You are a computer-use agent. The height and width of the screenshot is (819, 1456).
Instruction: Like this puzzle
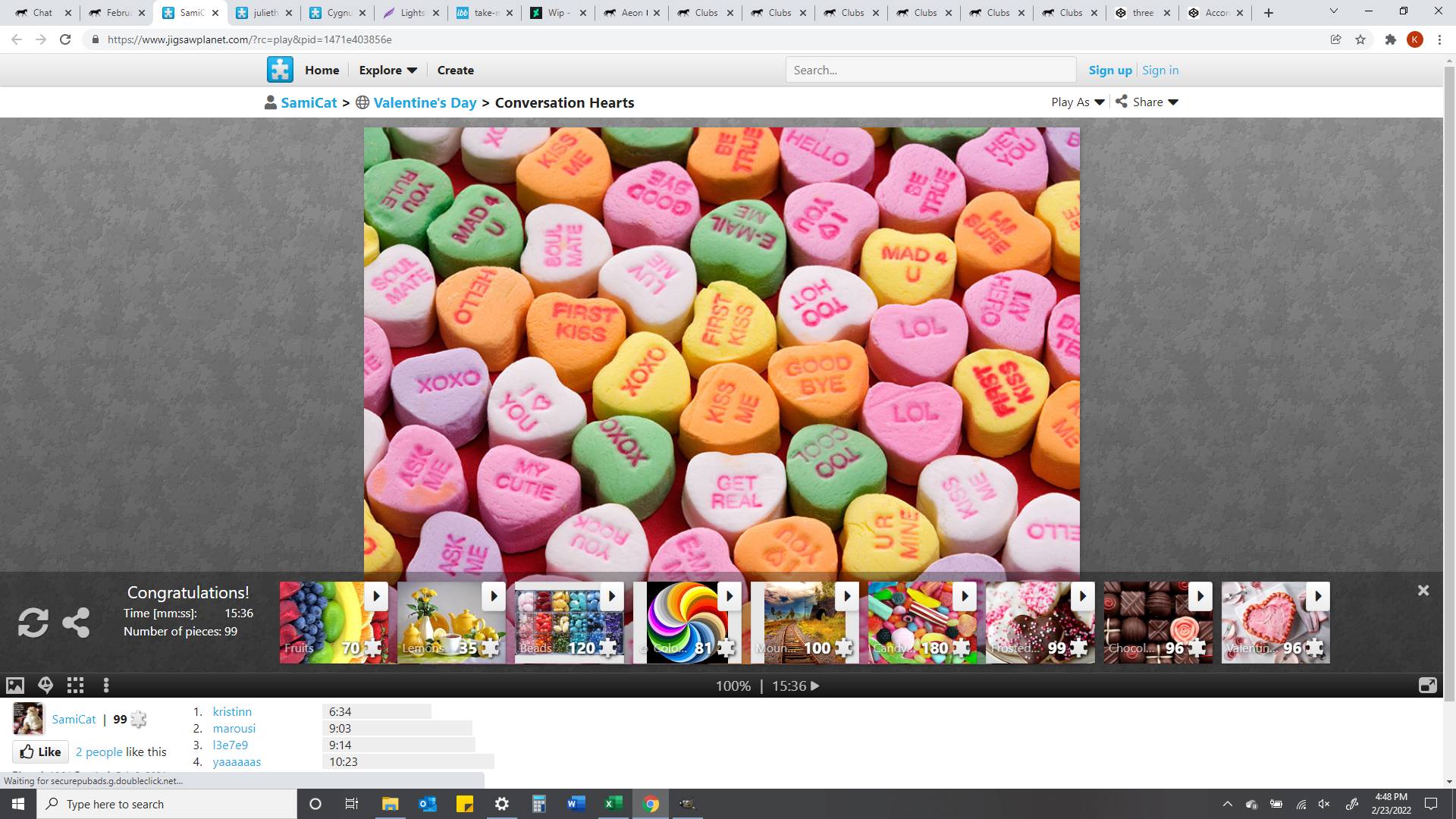pos(41,752)
